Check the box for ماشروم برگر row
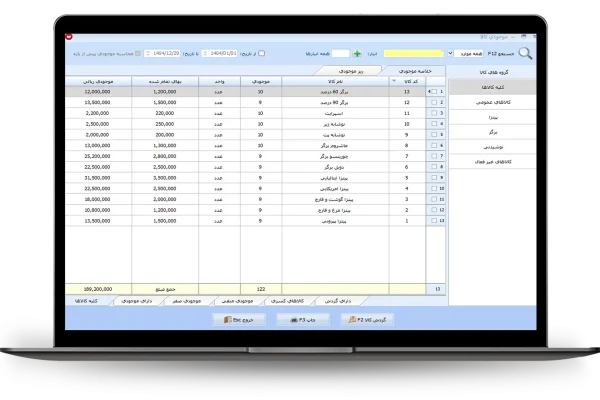Image resolution: width=600 pixels, height=400 pixels. [434, 145]
